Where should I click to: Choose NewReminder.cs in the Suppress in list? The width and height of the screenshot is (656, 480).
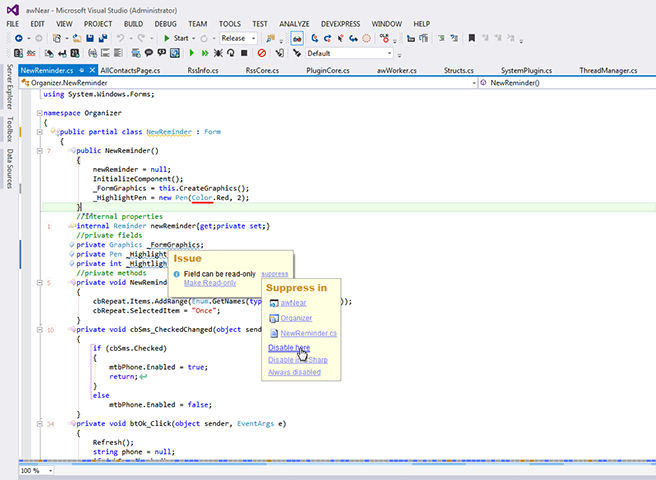(309, 332)
